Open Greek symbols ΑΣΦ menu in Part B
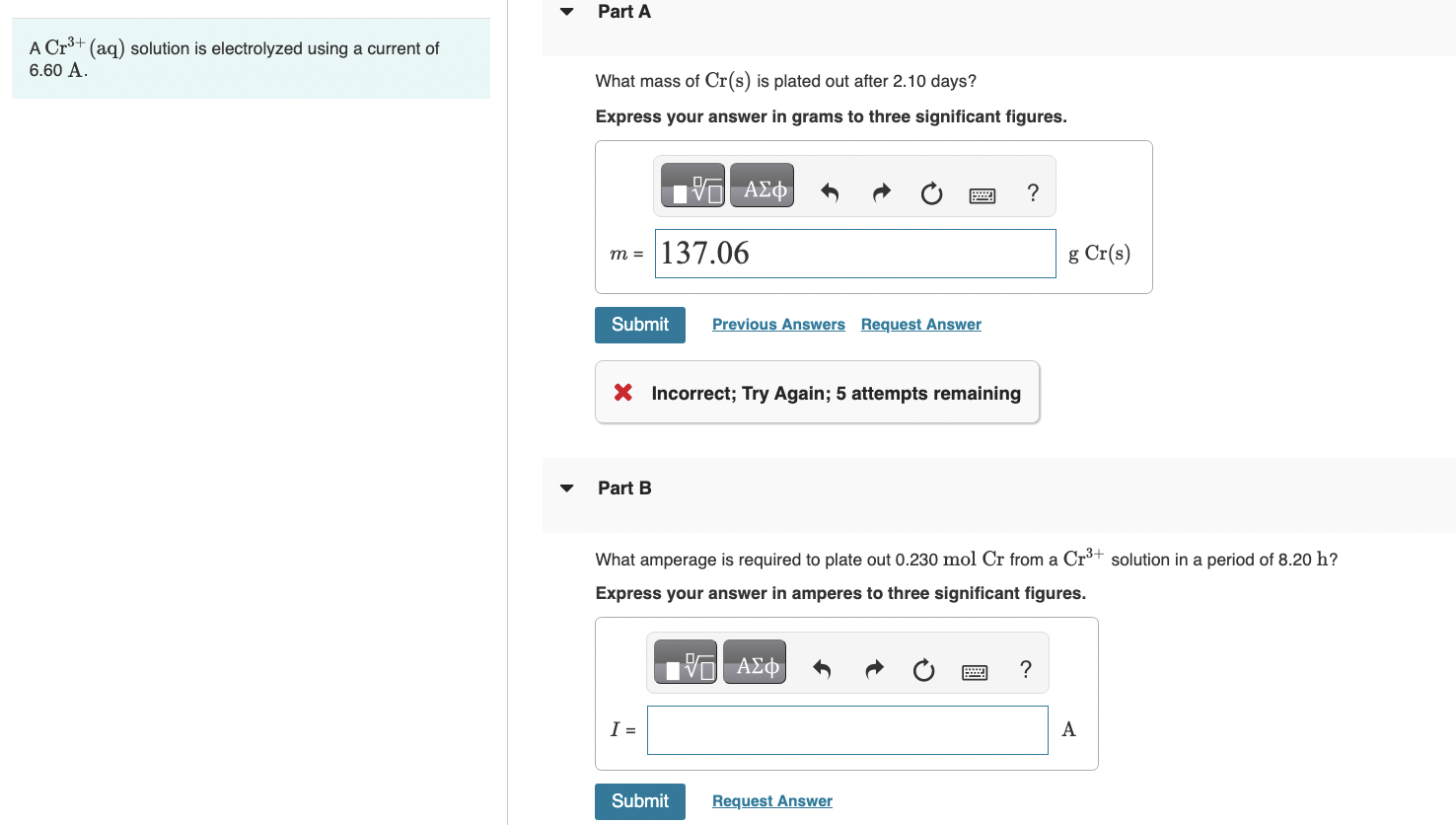This screenshot has width=1456, height=825. pos(755,662)
